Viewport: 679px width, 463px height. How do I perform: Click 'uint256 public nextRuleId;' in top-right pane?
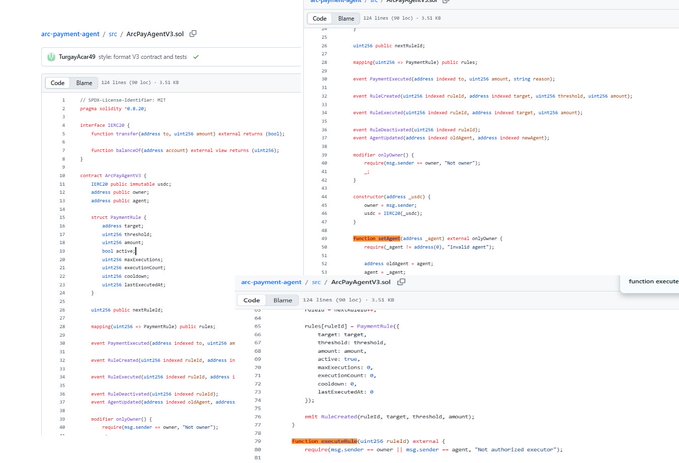[389, 45]
